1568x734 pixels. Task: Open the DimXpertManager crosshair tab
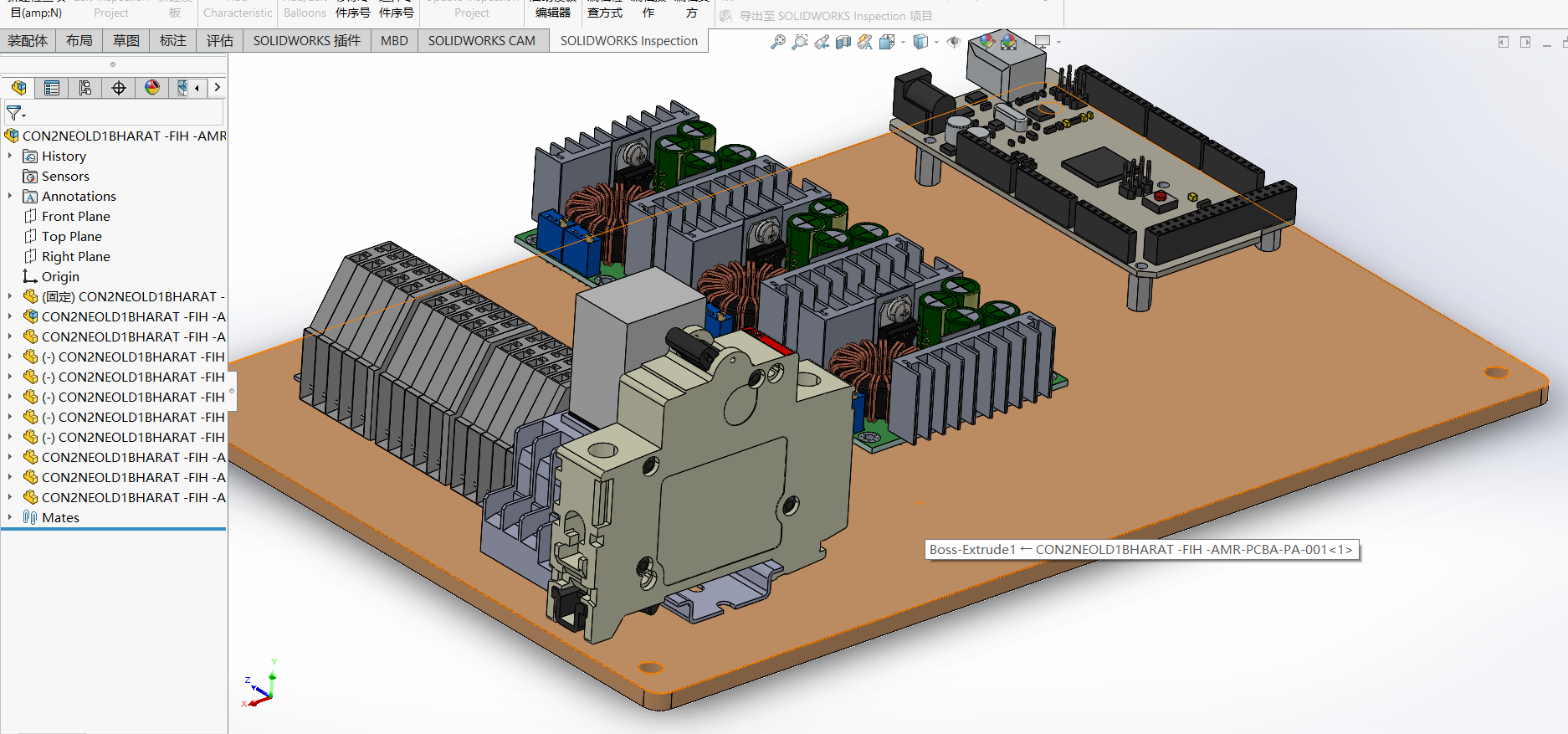[x=119, y=88]
